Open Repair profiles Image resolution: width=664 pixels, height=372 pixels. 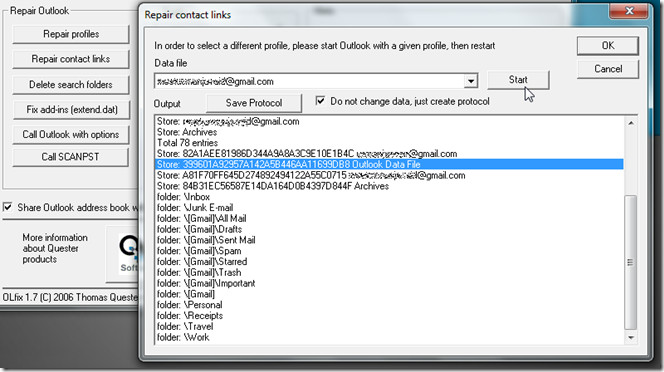pos(71,34)
